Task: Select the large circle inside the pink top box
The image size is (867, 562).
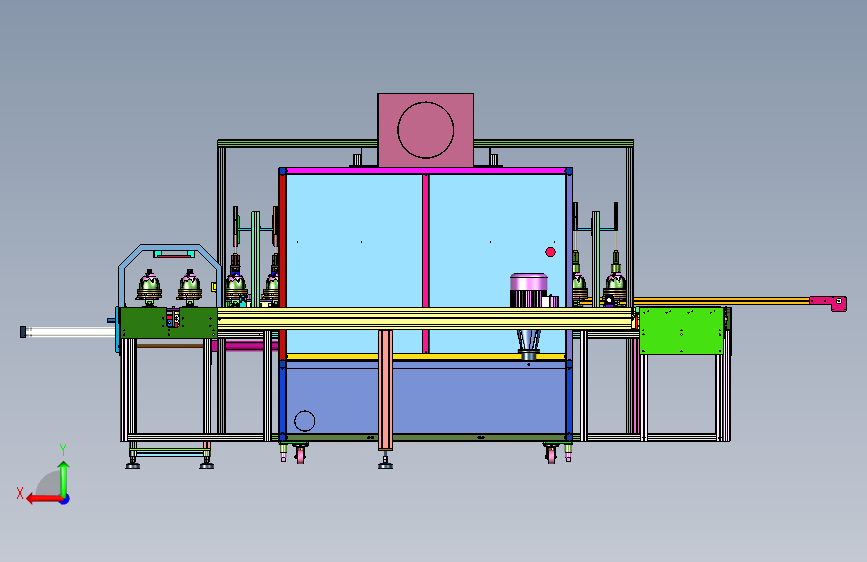Action: [x=425, y=130]
